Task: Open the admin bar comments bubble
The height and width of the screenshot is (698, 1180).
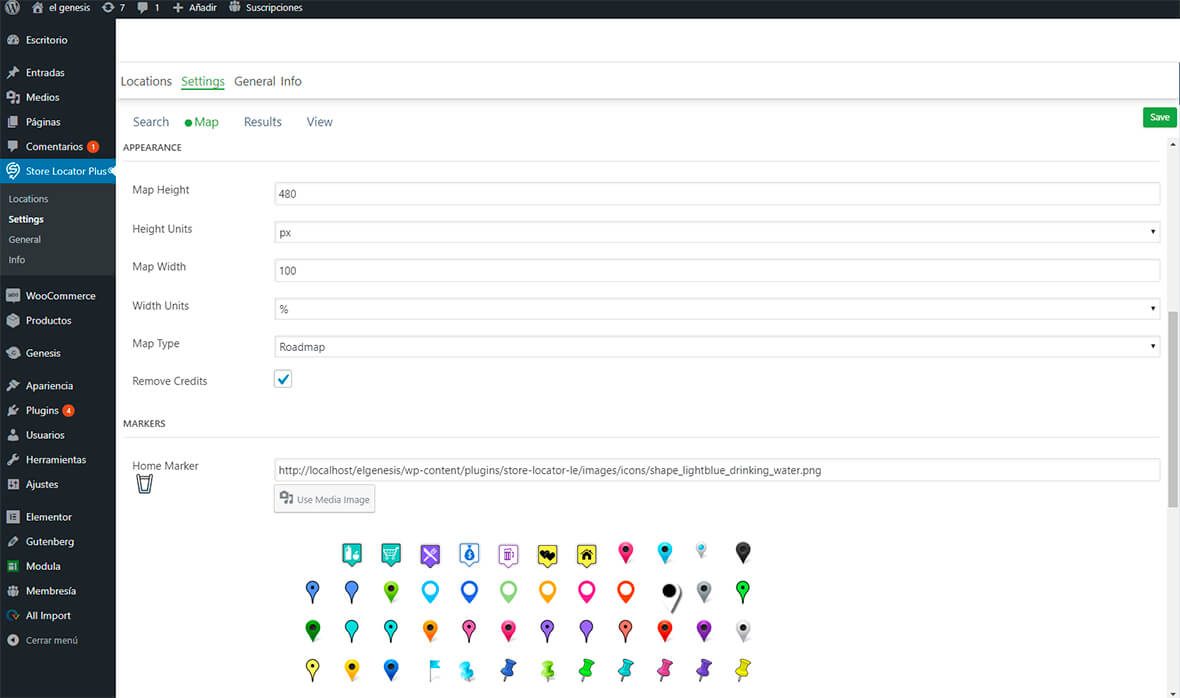Action: 148,8
